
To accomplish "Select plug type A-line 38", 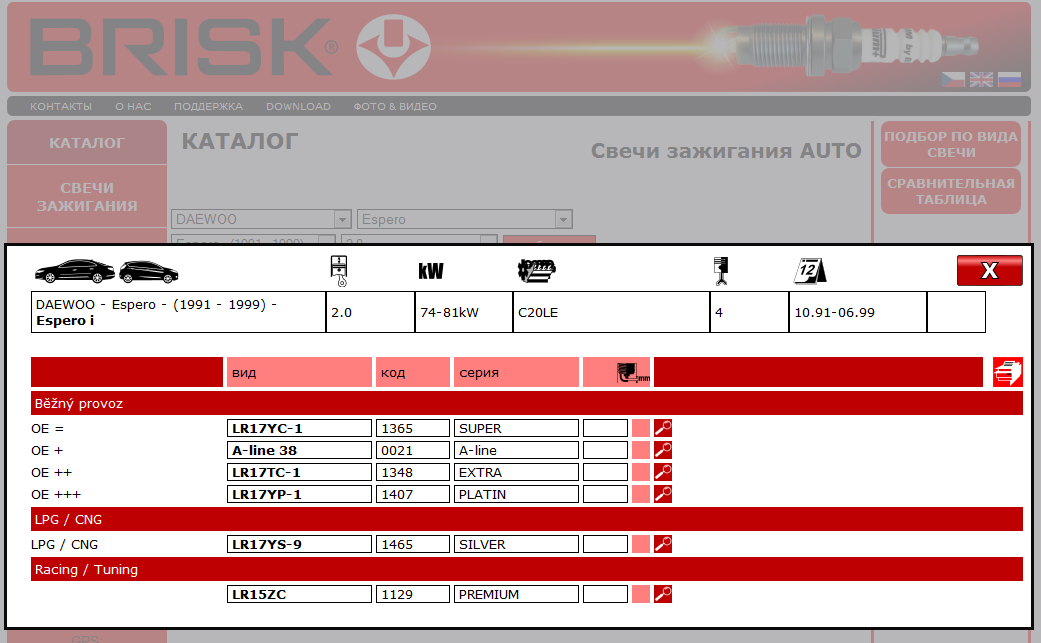I will [299, 450].
